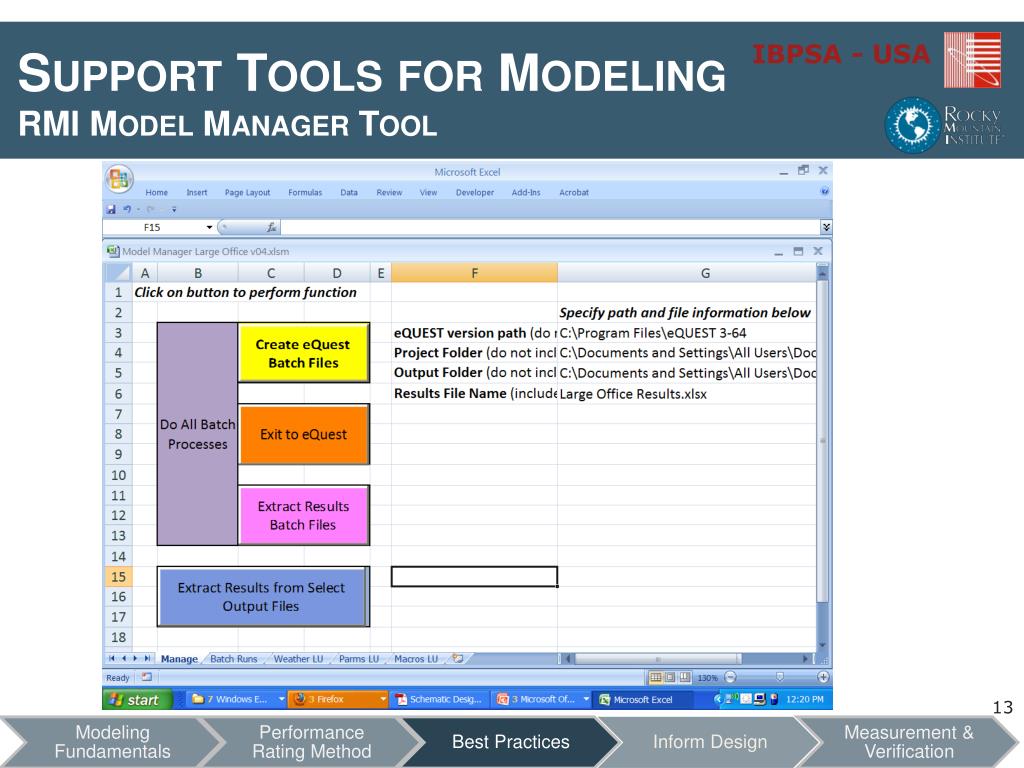Select the Results File Name cell
Image resolution: width=1024 pixels, height=768 pixels.
474,394
